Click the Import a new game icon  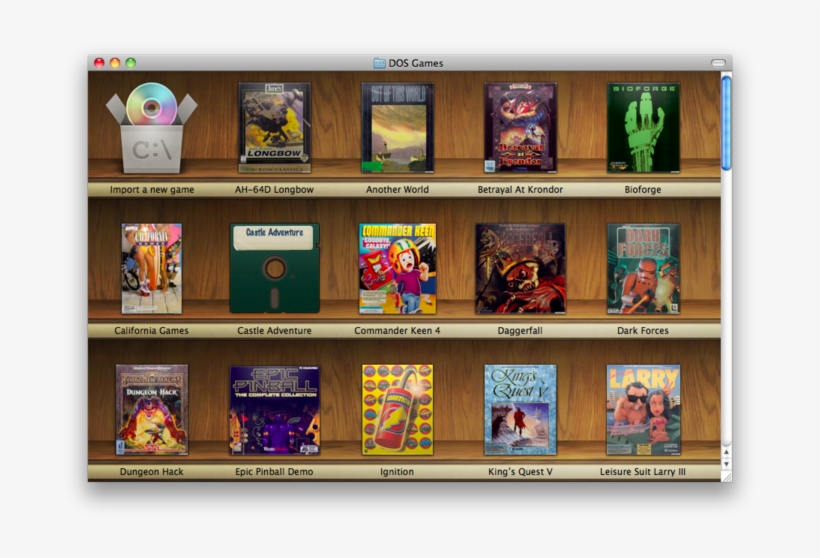(152, 128)
